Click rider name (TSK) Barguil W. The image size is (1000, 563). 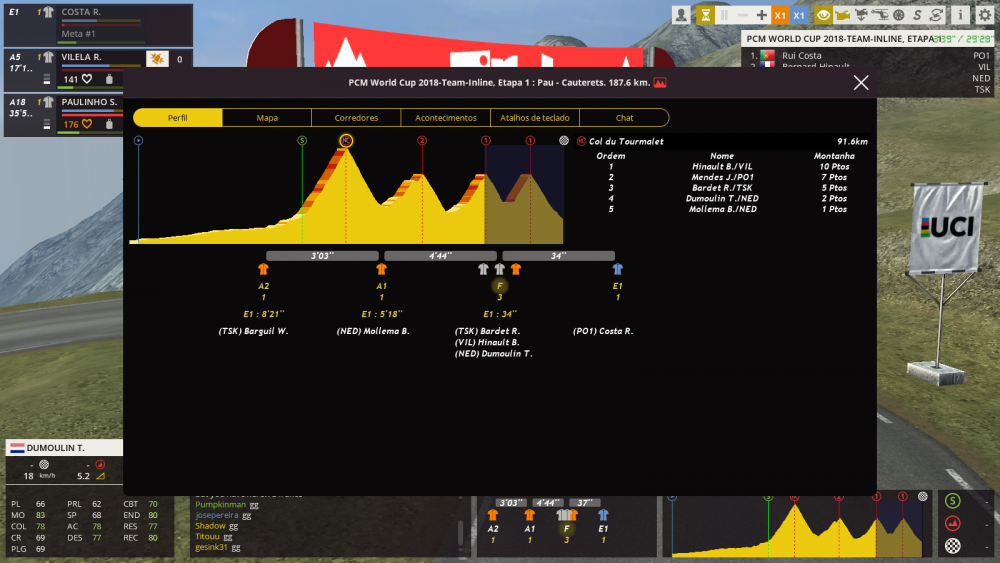tap(253, 332)
